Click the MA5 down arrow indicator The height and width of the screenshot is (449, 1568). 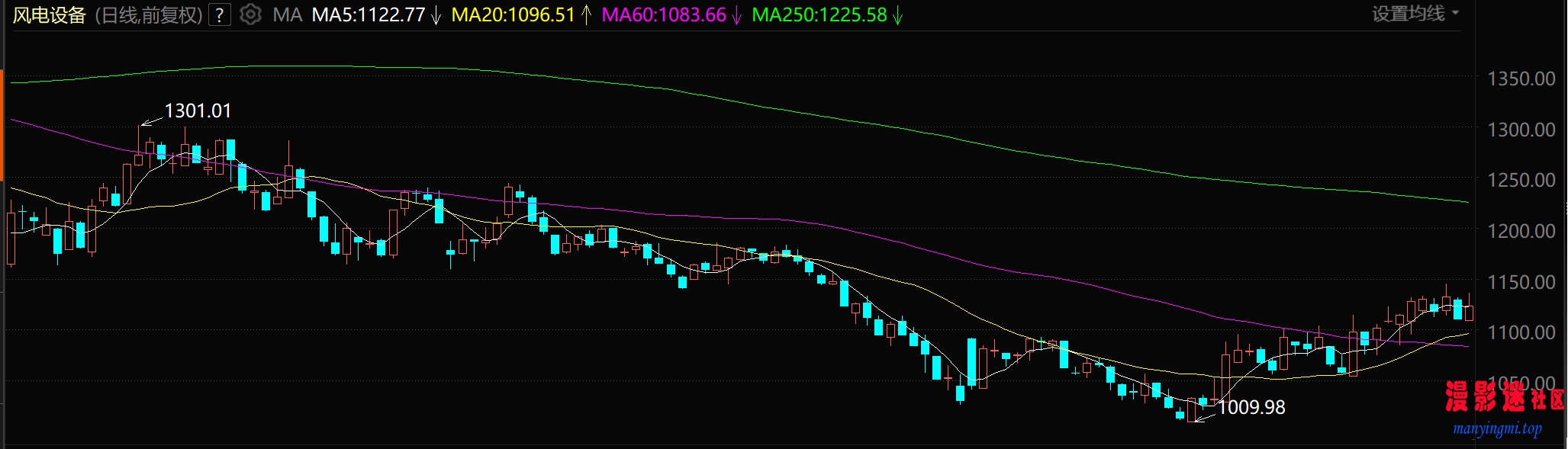tap(436, 15)
